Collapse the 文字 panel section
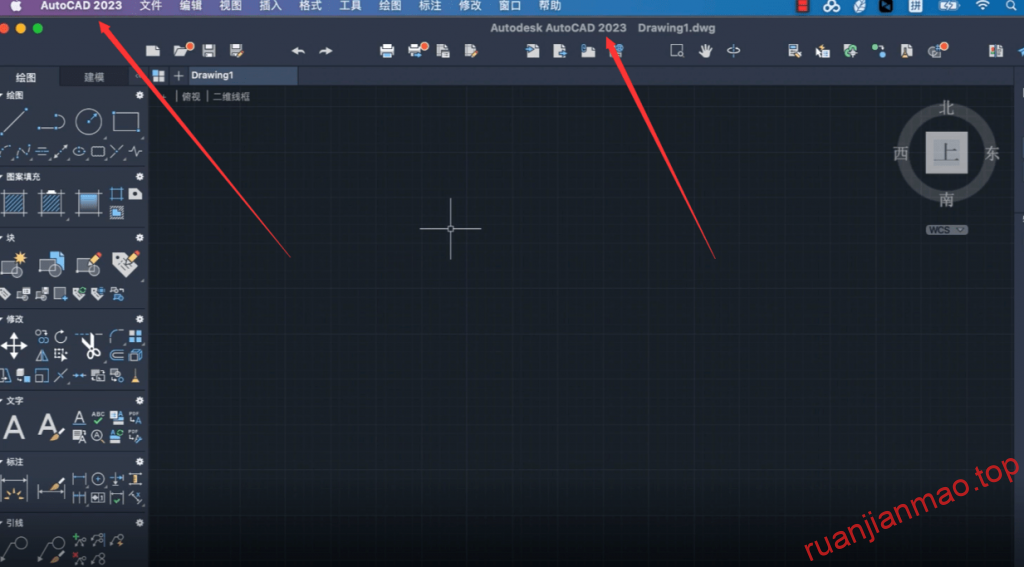 pos(2,401)
